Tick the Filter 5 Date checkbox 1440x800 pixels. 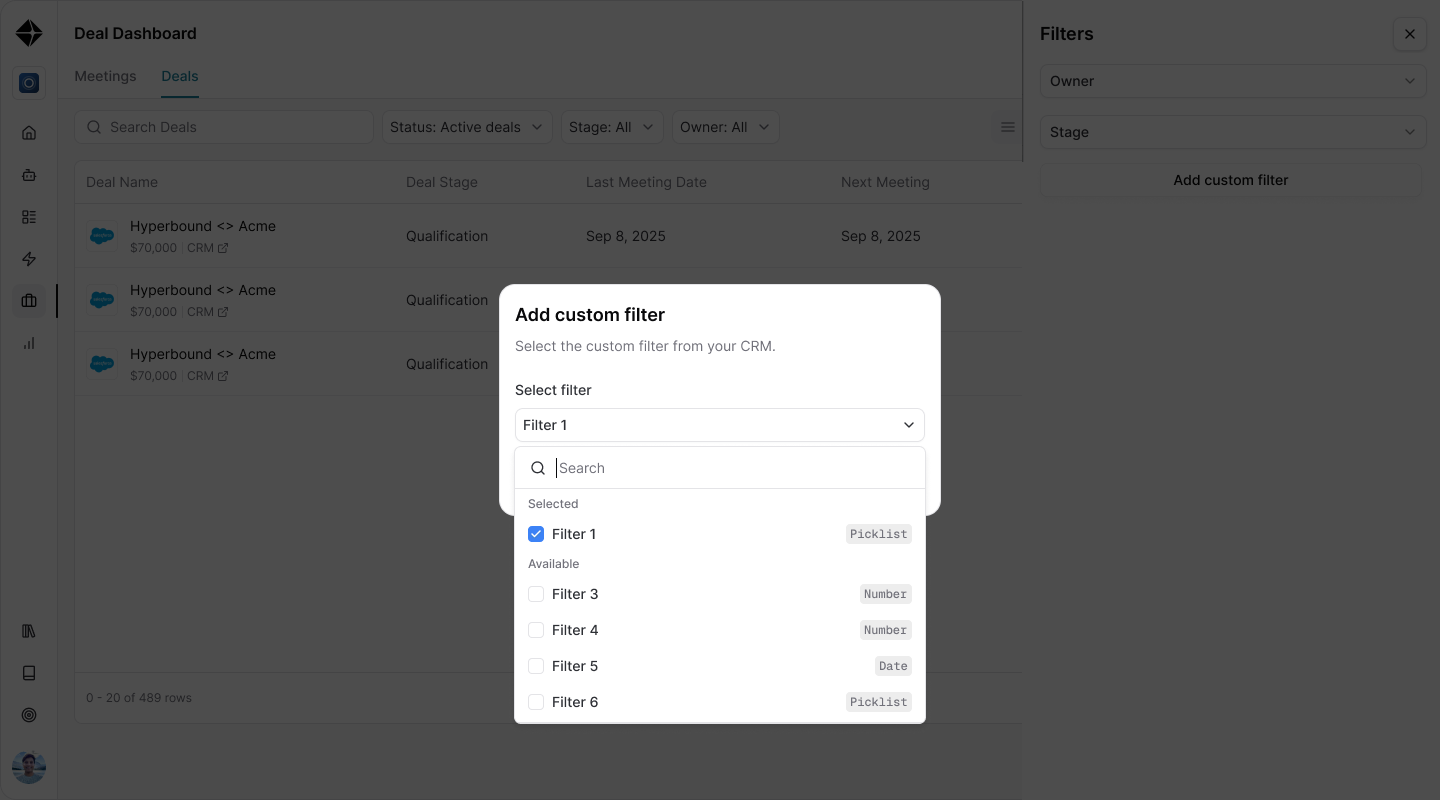[x=536, y=666]
